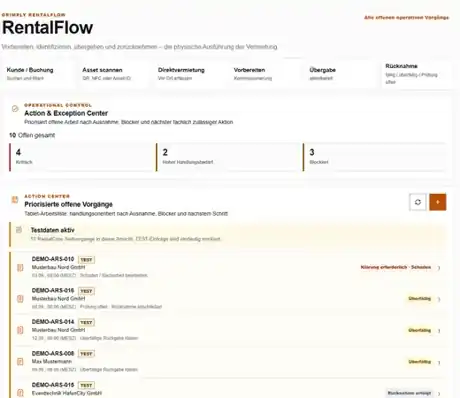The width and height of the screenshot is (460, 398).
Task: Open the Kunde / Buchung step
Action: [x=38, y=74]
